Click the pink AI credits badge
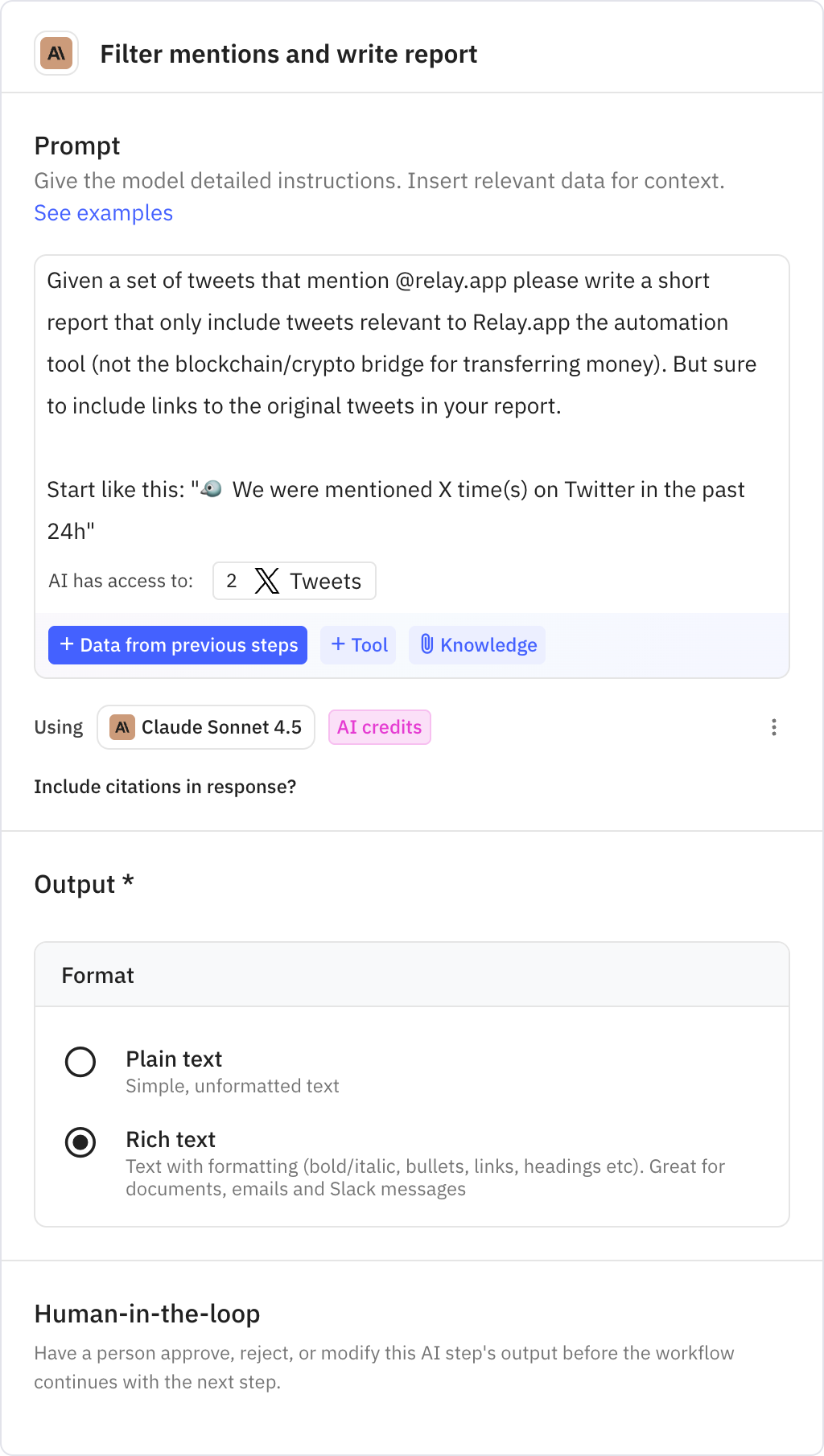The image size is (824, 1456). click(379, 726)
